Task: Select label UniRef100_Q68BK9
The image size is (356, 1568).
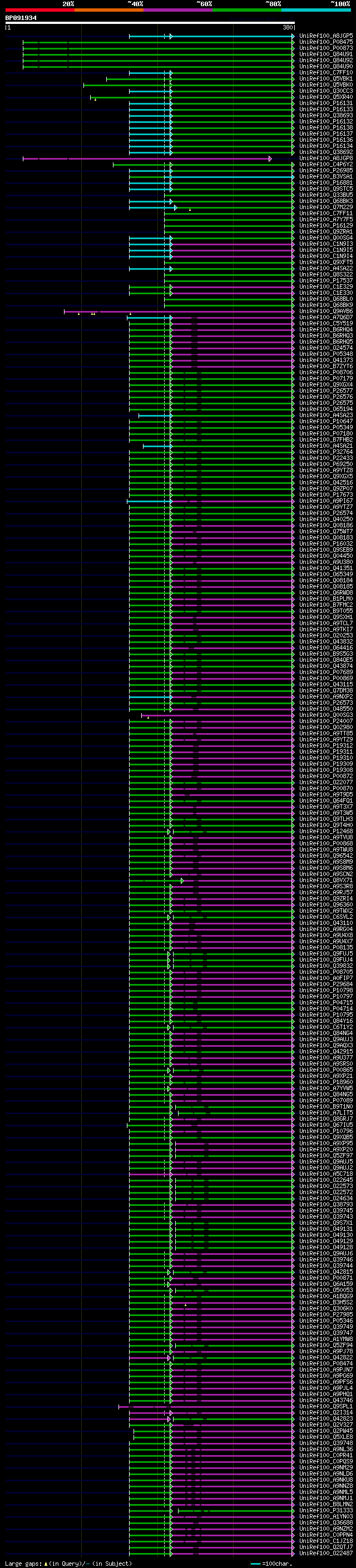Action: coord(325,305)
